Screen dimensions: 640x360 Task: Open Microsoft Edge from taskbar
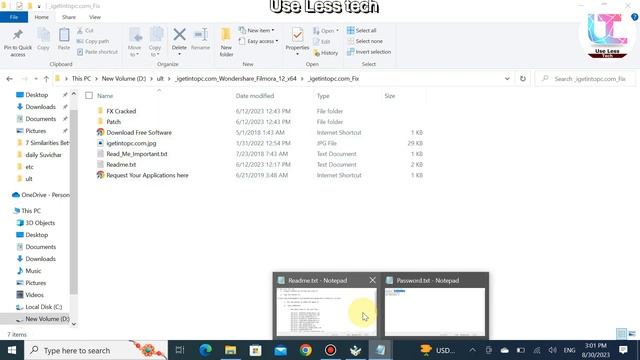click(x=205, y=350)
